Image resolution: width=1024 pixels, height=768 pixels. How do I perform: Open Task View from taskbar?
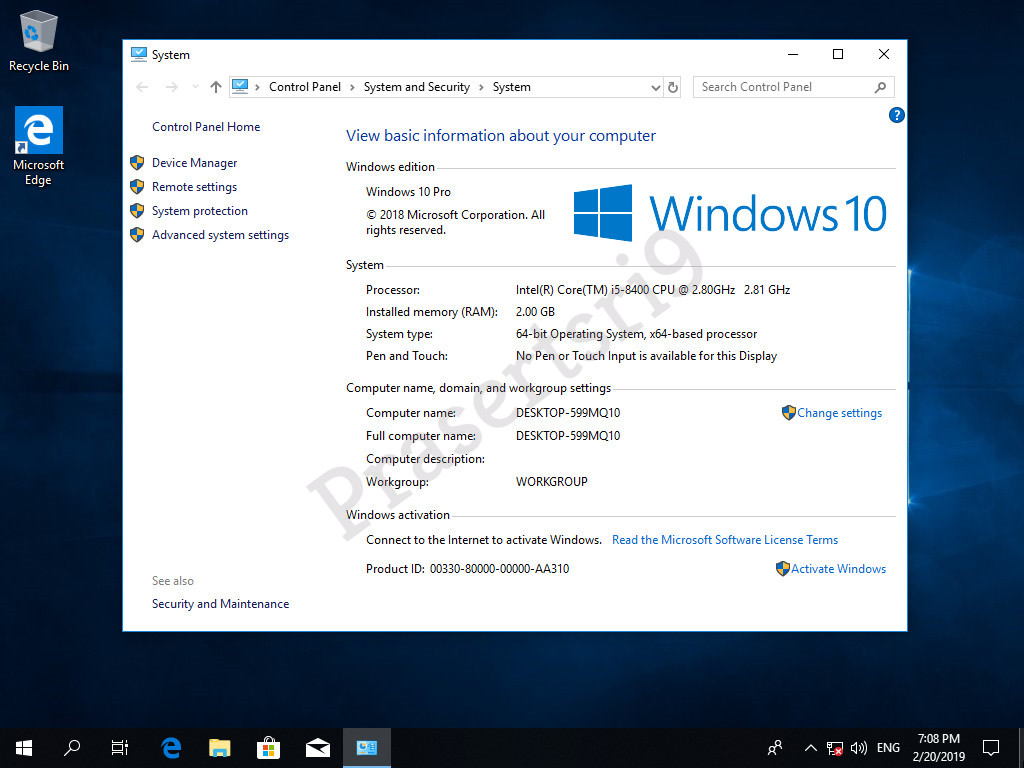point(120,748)
